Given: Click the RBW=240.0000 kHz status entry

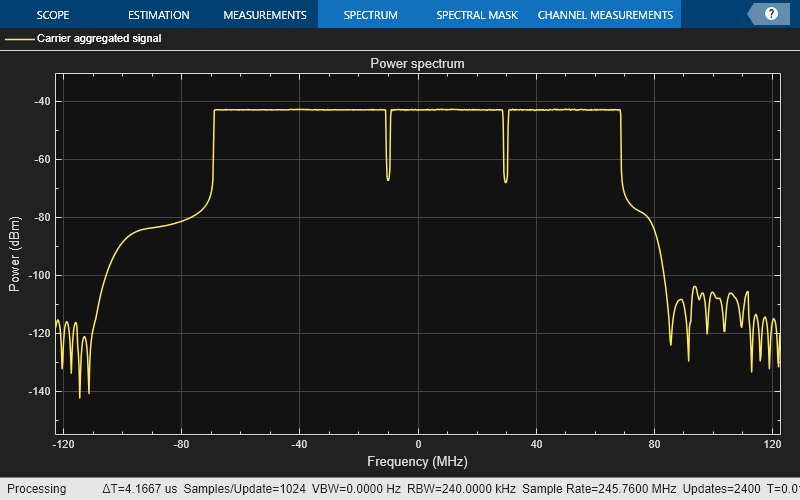Looking at the screenshot, I should pos(461,489).
